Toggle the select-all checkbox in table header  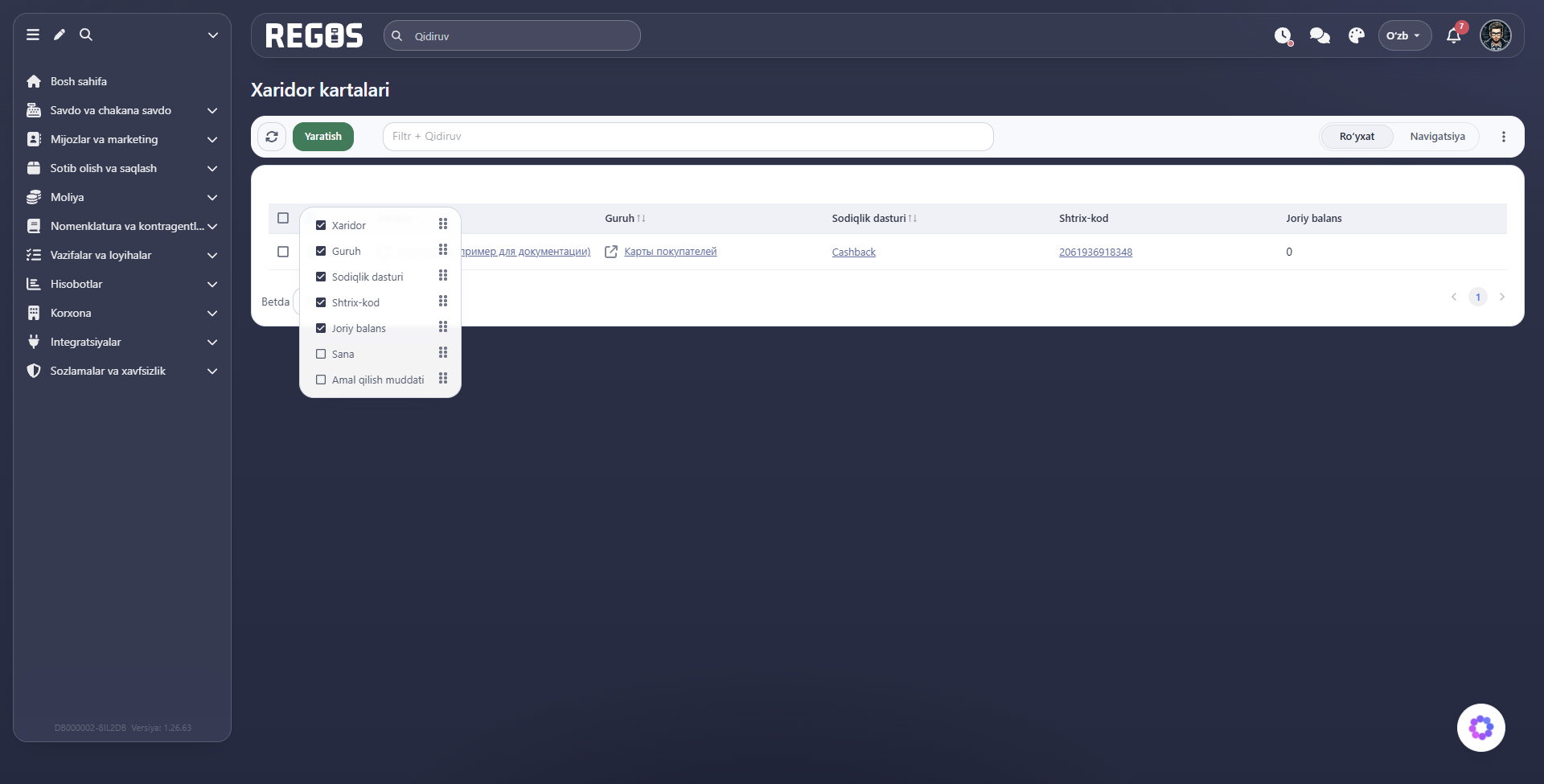283,218
